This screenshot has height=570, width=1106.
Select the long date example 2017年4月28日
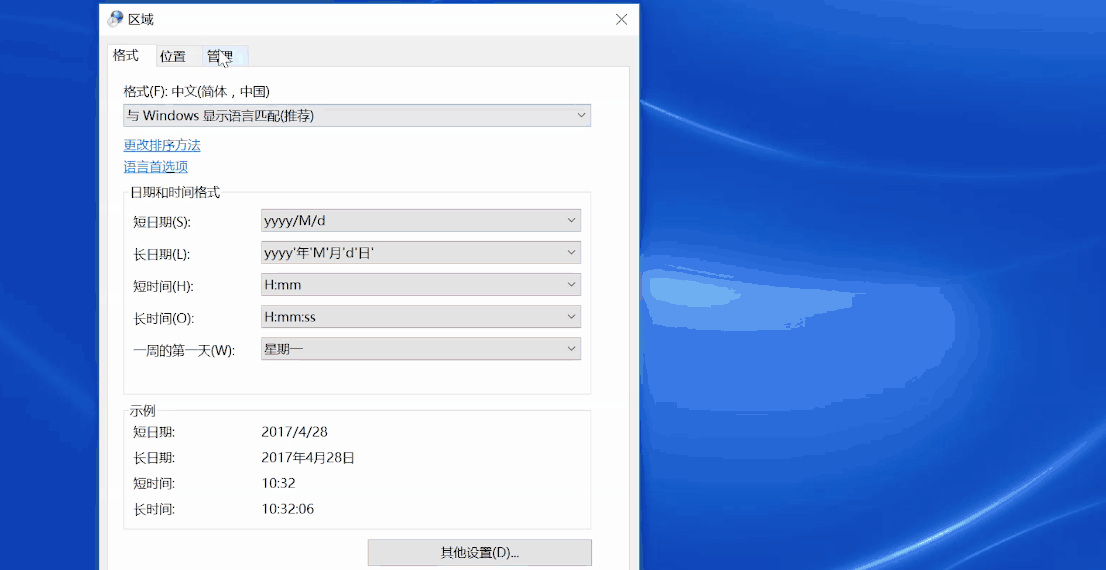coord(308,458)
